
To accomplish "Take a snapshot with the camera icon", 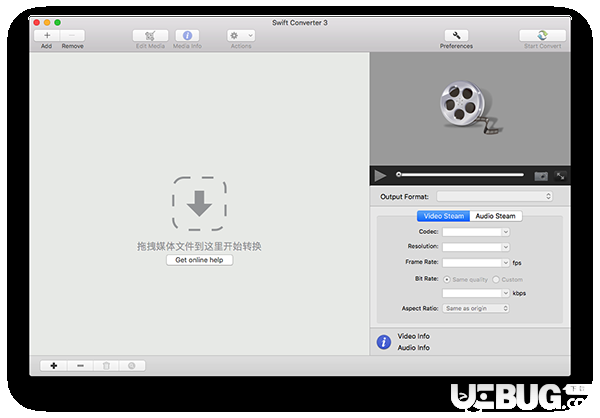I will click(x=541, y=176).
